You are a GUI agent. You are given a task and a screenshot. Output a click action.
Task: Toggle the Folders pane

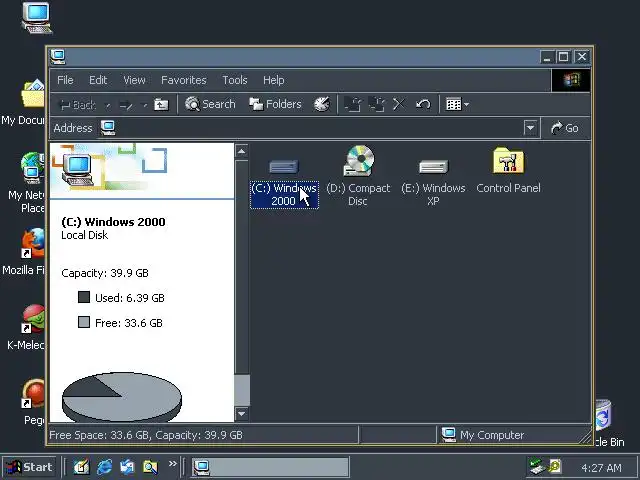click(x=276, y=104)
